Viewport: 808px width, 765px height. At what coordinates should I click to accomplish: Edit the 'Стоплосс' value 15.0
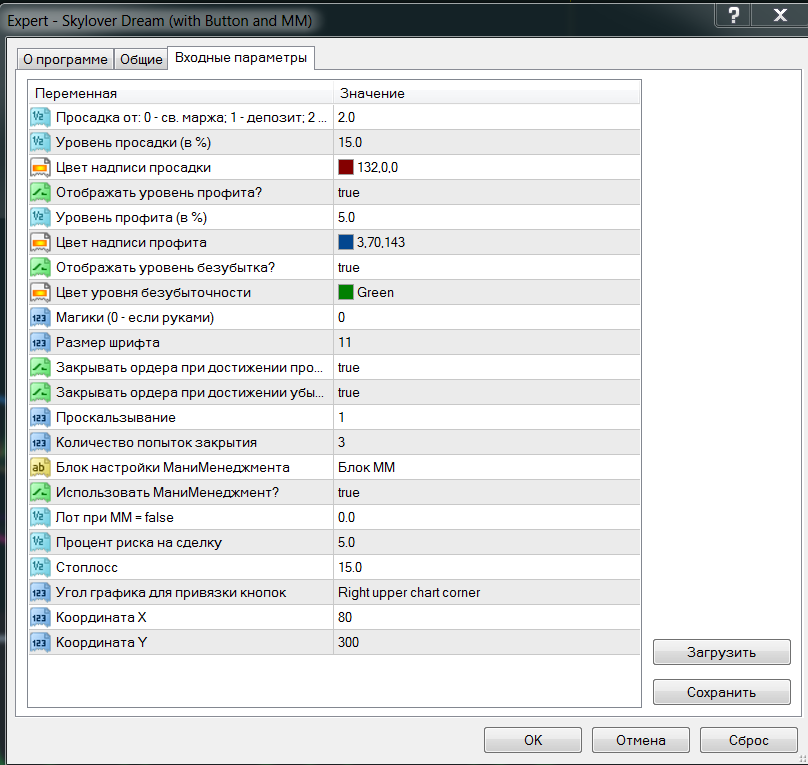coord(486,567)
